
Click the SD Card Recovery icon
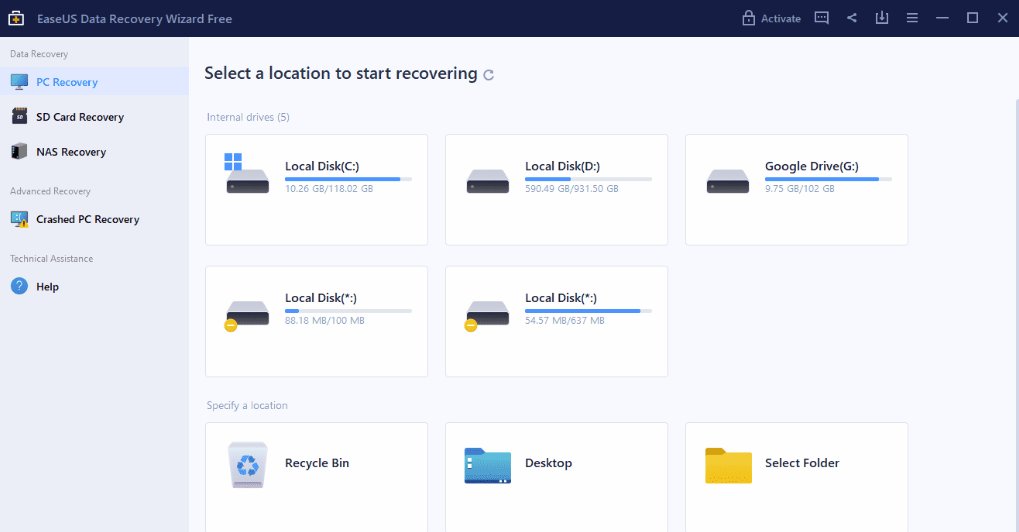[19, 116]
